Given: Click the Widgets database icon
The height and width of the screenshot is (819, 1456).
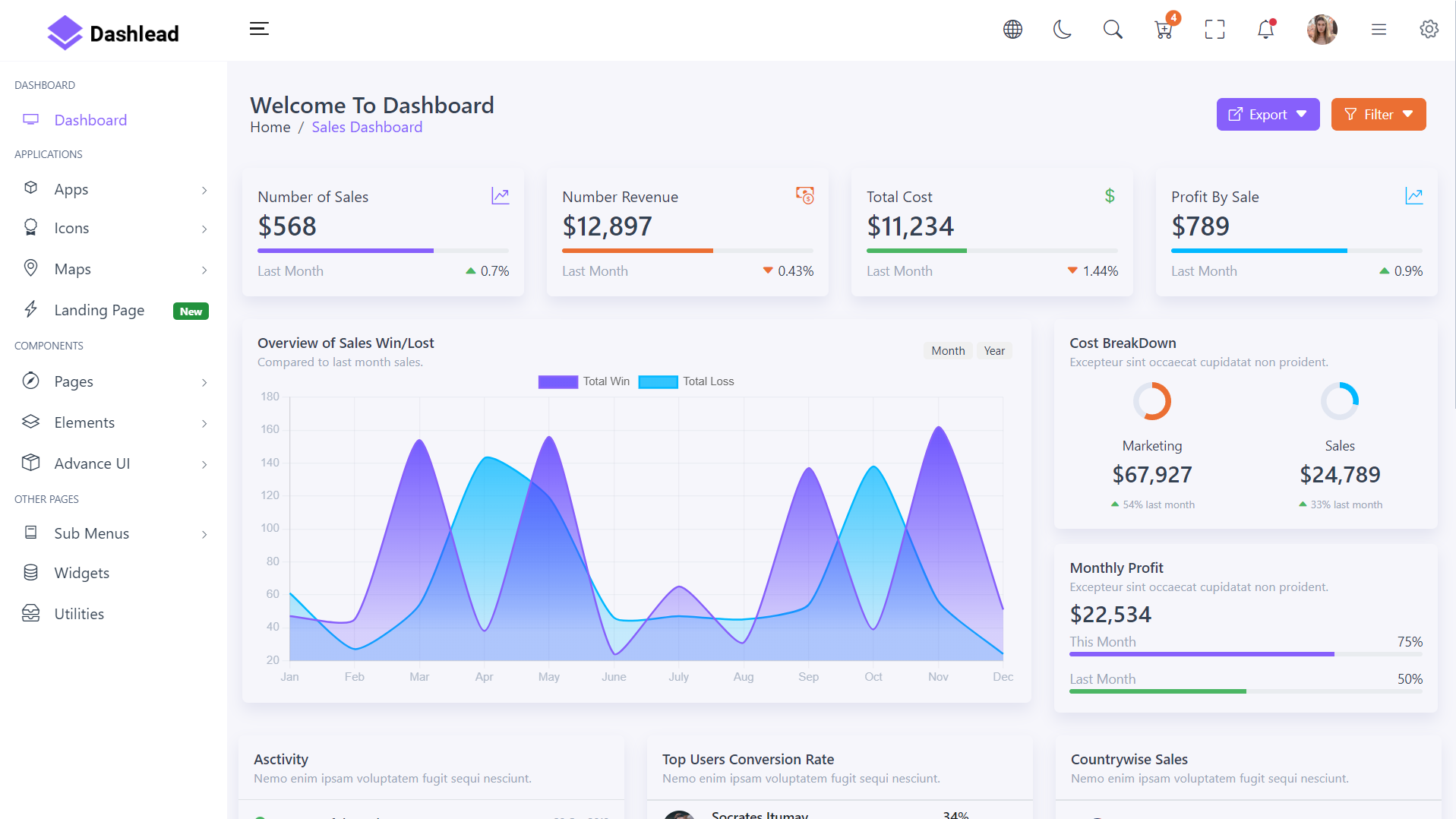Looking at the screenshot, I should click(30, 572).
